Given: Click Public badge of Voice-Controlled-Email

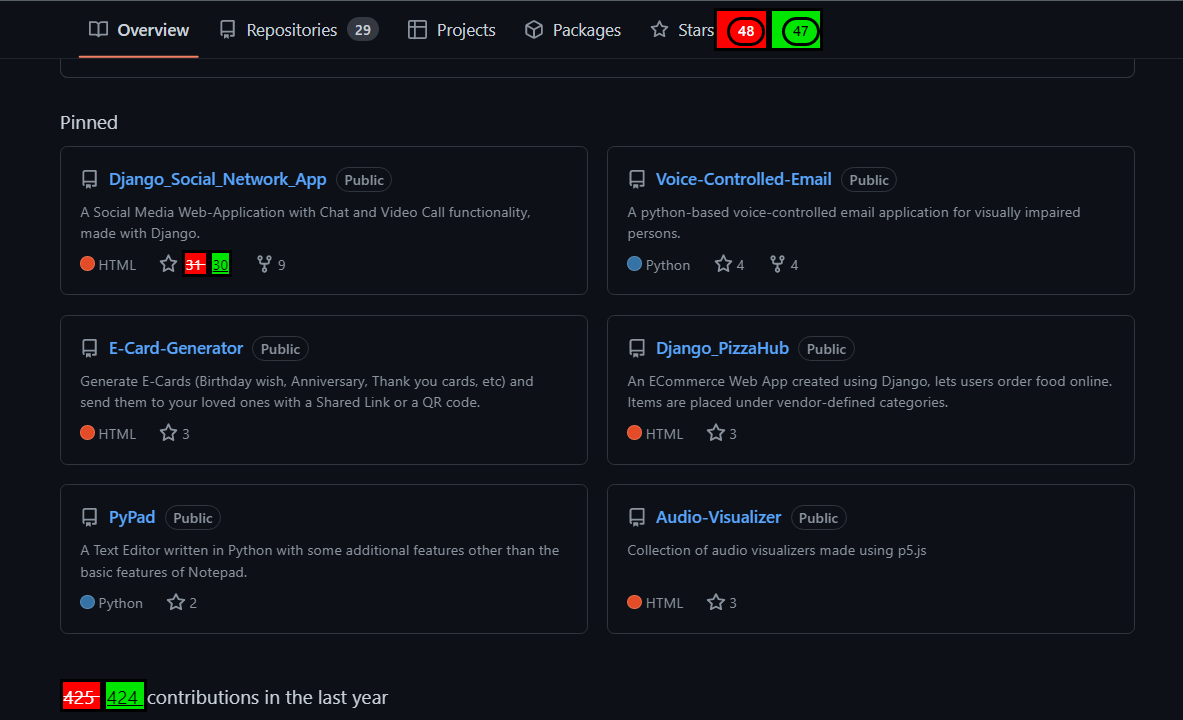Looking at the screenshot, I should click(x=868, y=180).
